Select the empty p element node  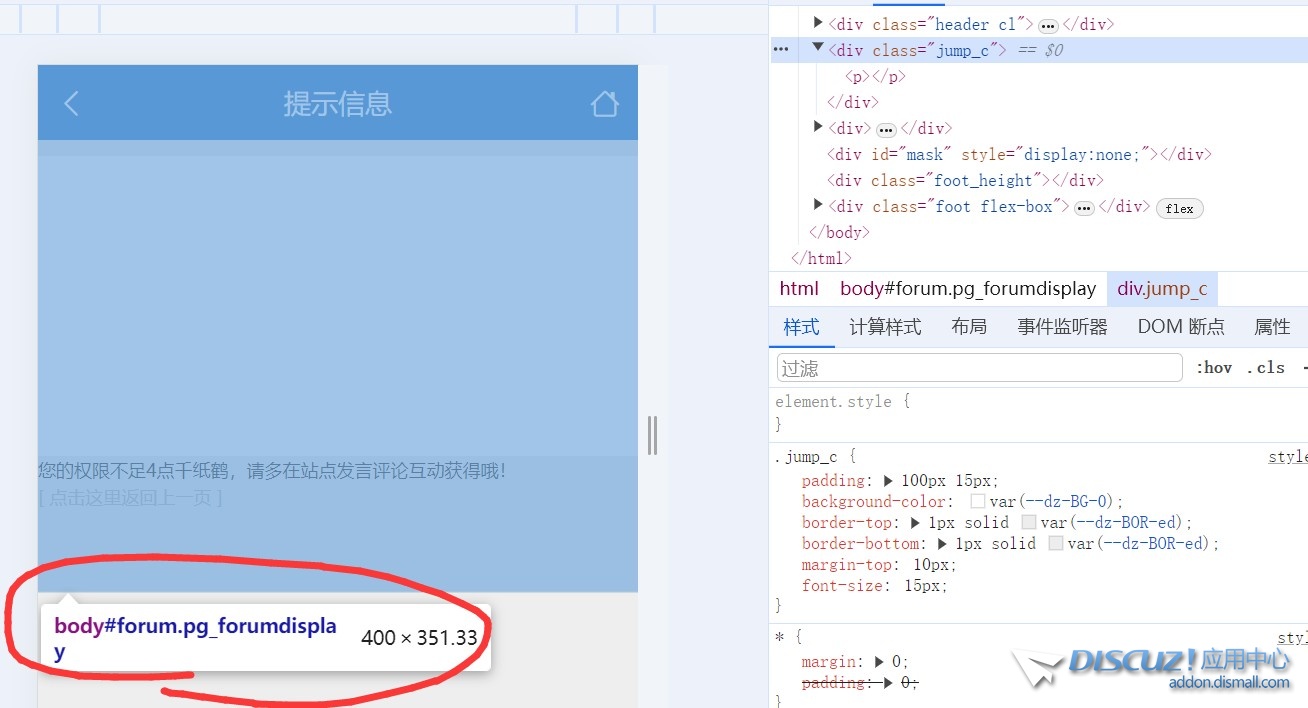875,76
